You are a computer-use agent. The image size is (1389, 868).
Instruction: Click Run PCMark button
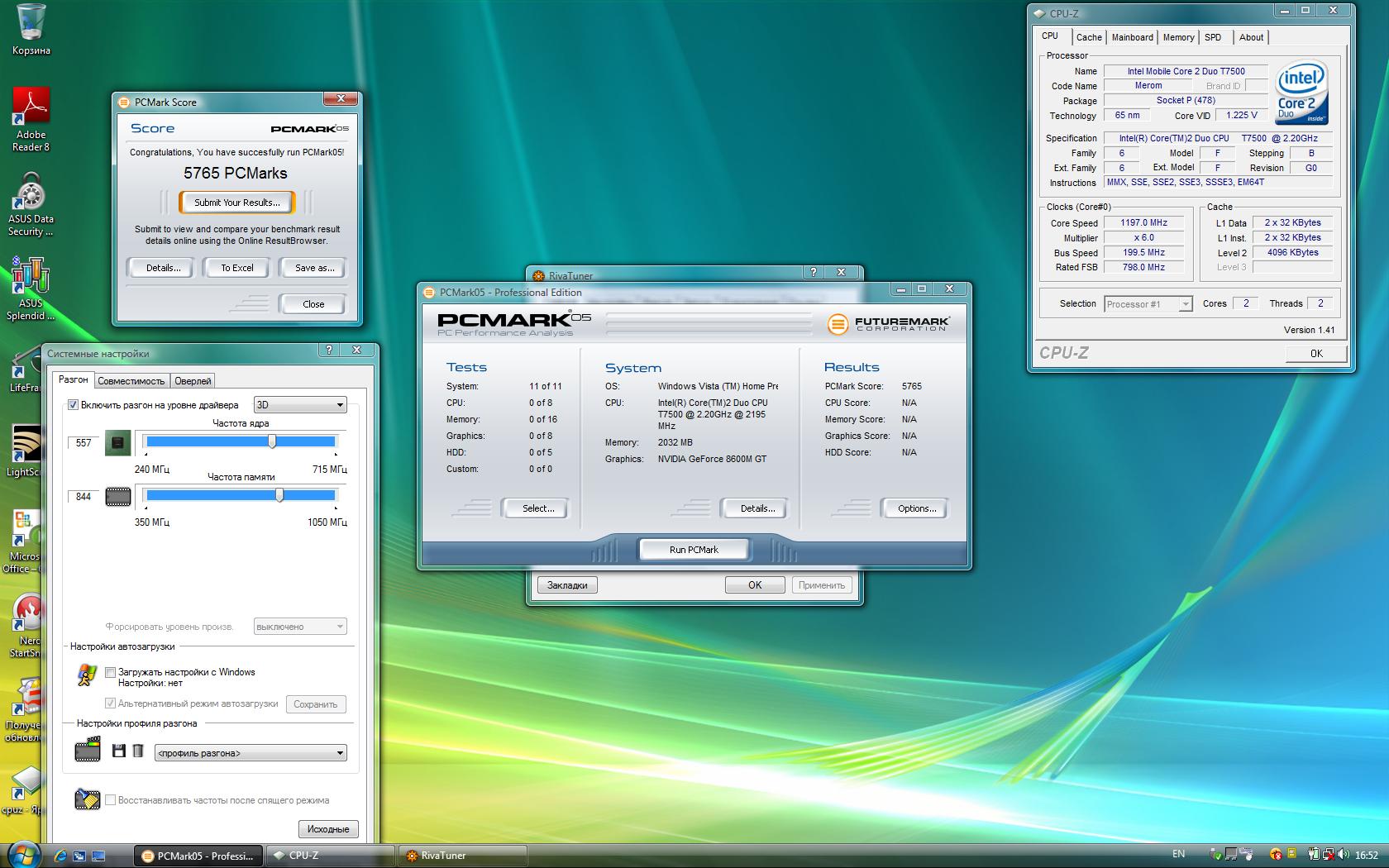click(x=694, y=550)
